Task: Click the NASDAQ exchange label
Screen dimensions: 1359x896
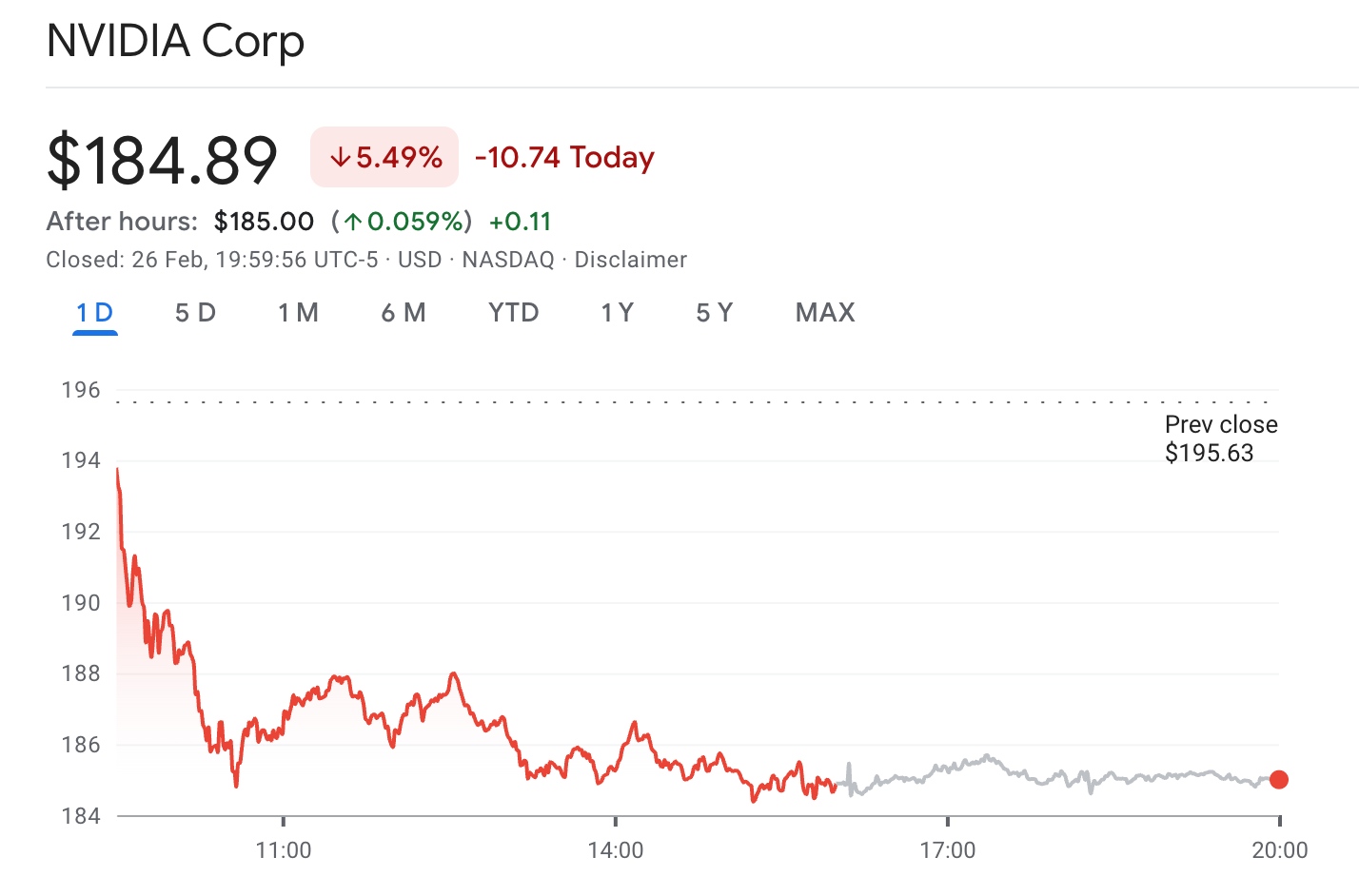Action: [x=507, y=259]
